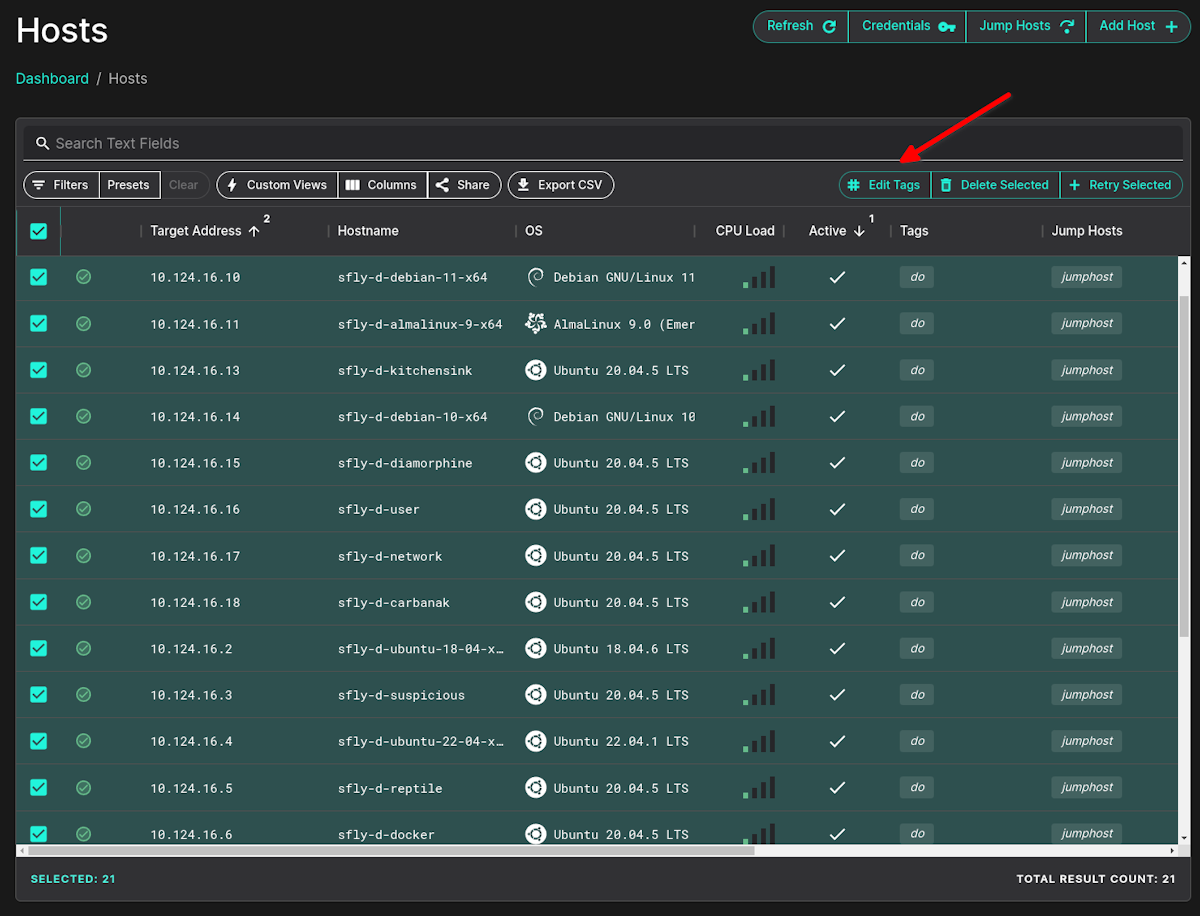Open the Dashboard breadcrumb link
Viewport: 1200px width, 916px height.
pos(52,78)
